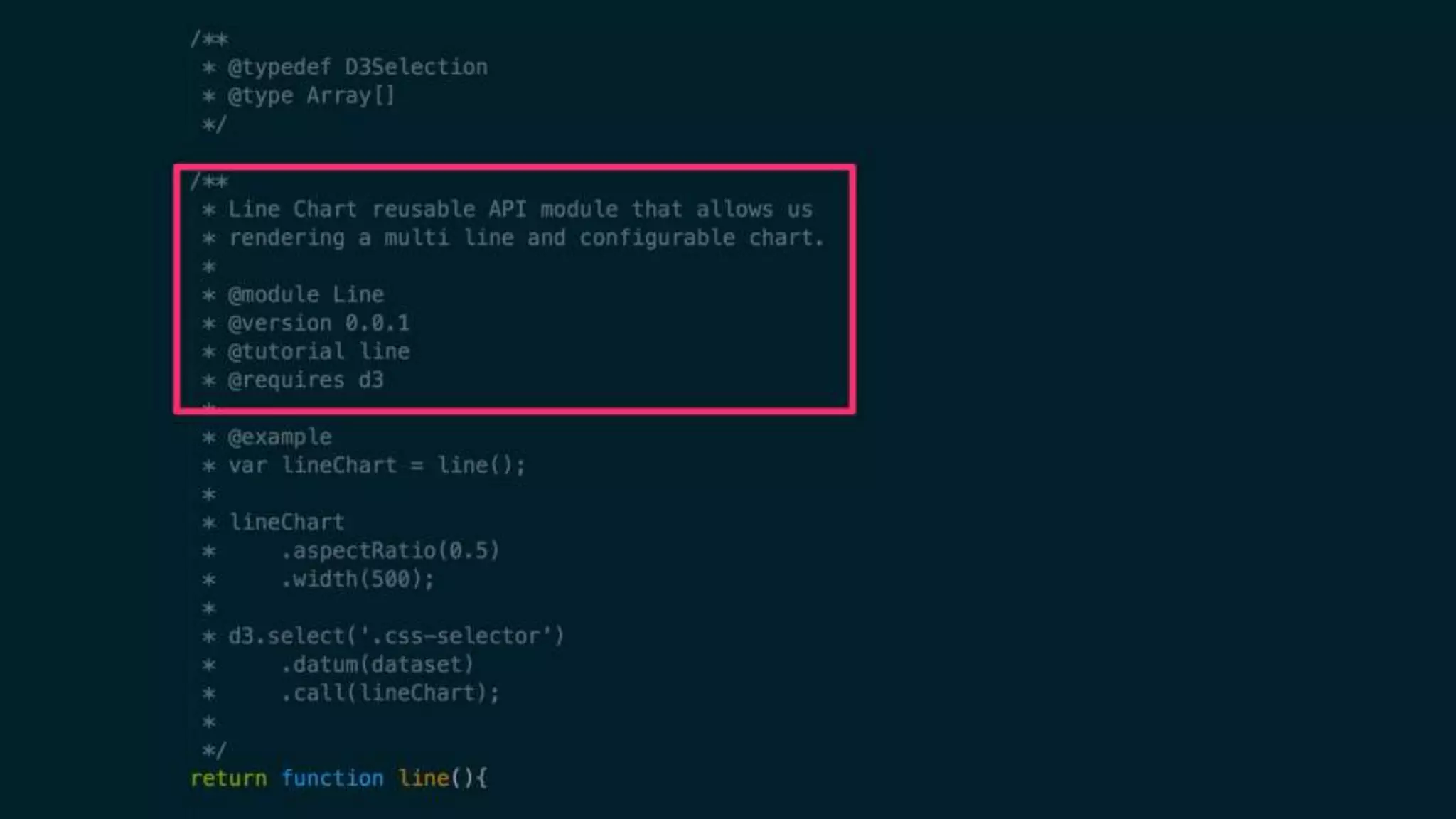Click the pink highlight box border
The height and width of the screenshot is (819, 1456).
pos(515,168)
